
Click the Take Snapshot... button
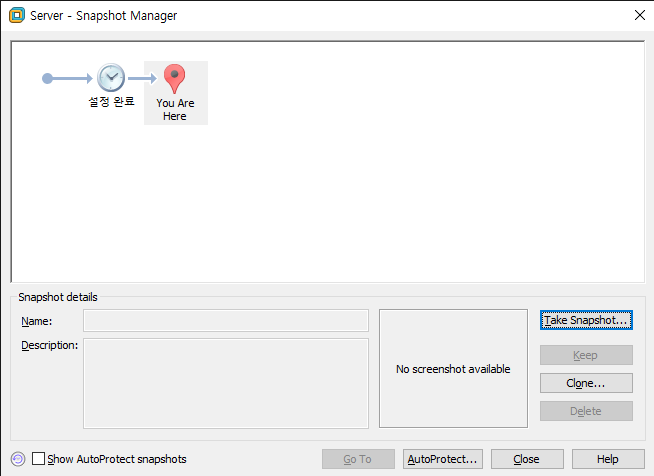point(586,320)
